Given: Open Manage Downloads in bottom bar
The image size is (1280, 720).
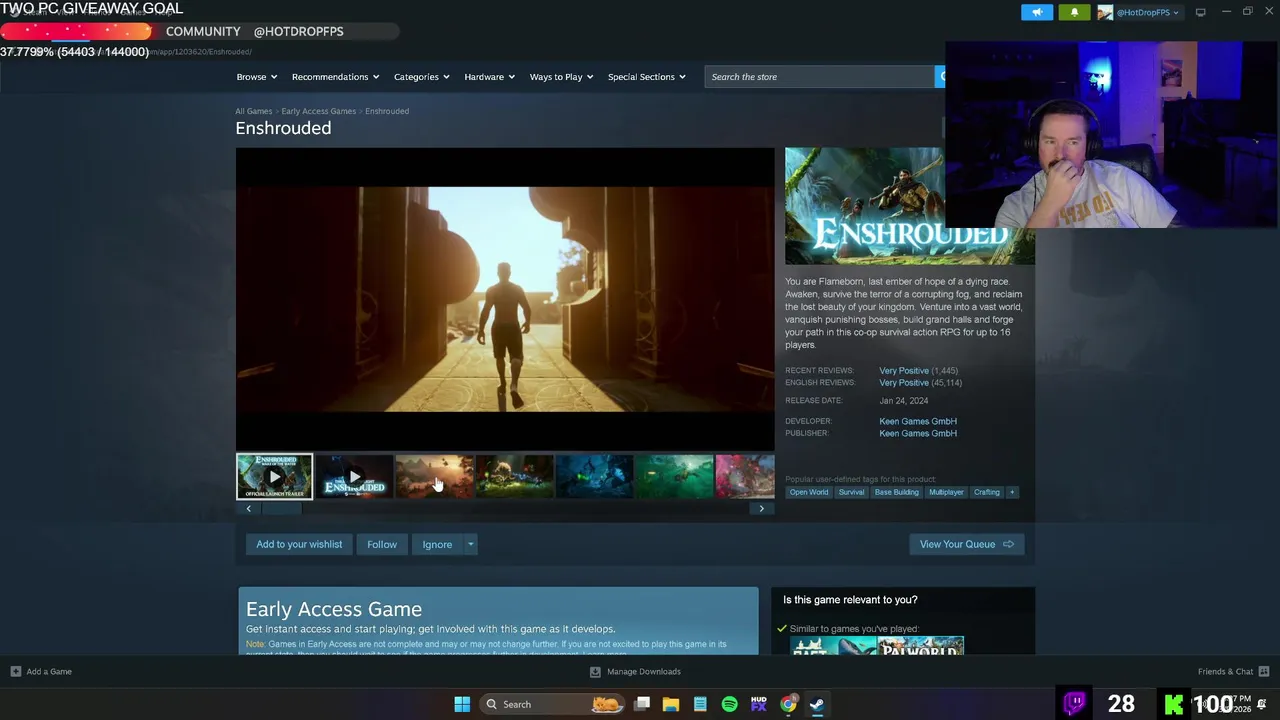Looking at the screenshot, I should click(635, 671).
